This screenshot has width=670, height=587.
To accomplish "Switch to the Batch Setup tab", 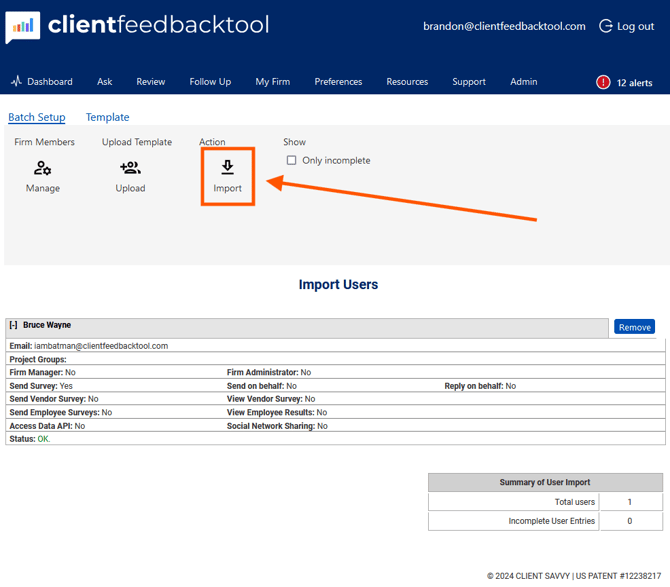I will [37, 117].
